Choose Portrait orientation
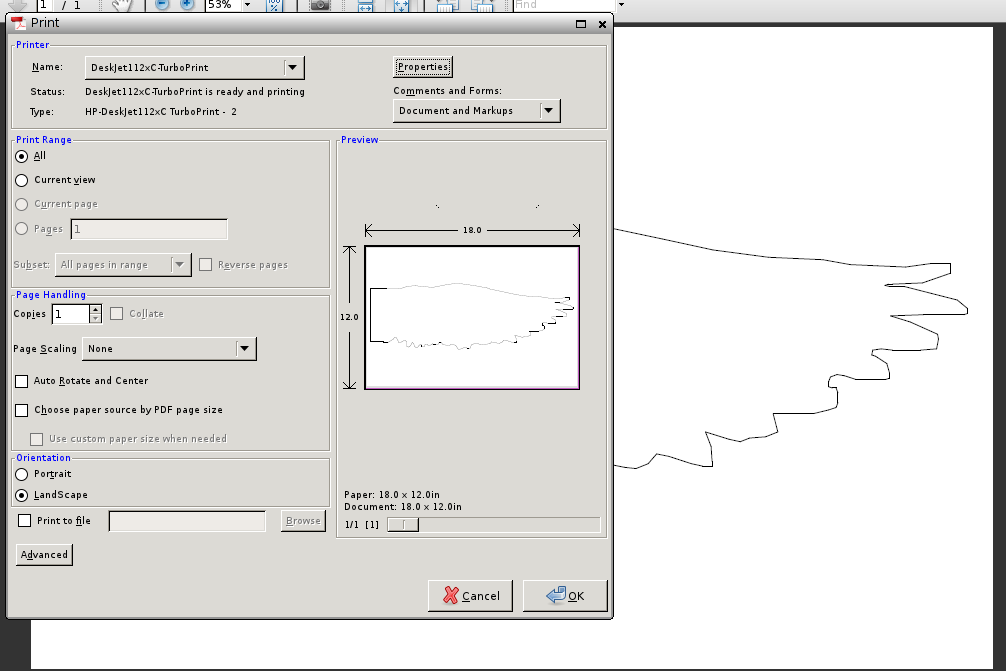The height and width of the screenshot is (671, 1006). coord(22,474)
